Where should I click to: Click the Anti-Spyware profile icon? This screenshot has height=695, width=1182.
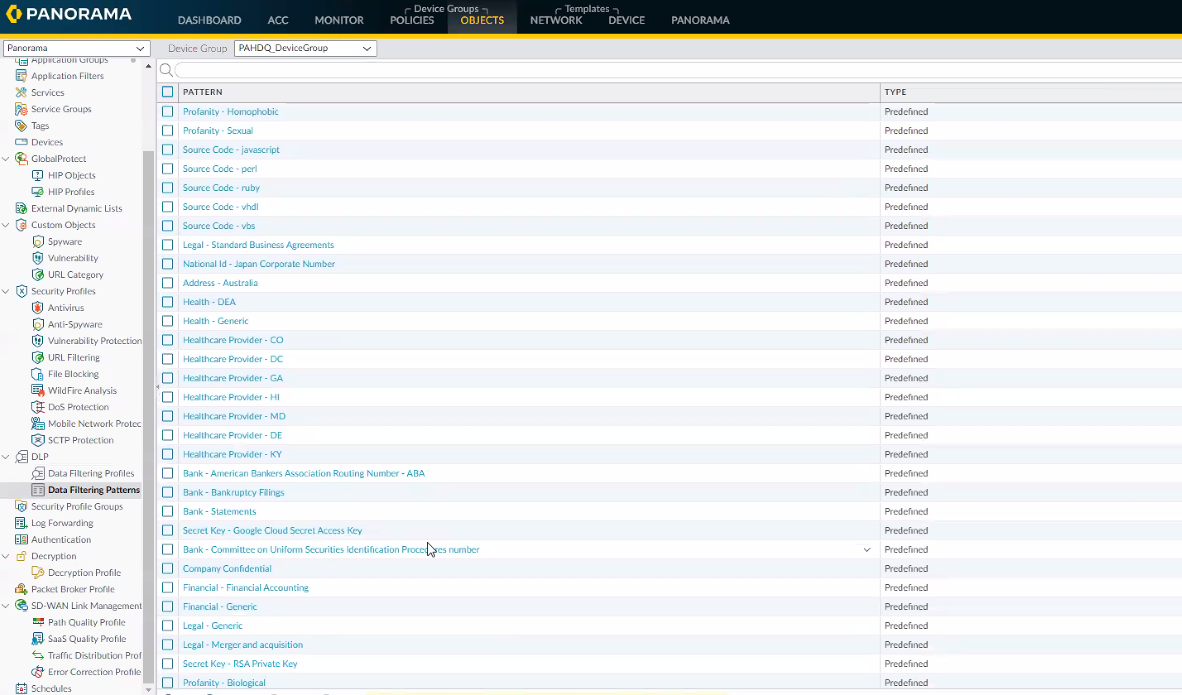tap(38, 324)
